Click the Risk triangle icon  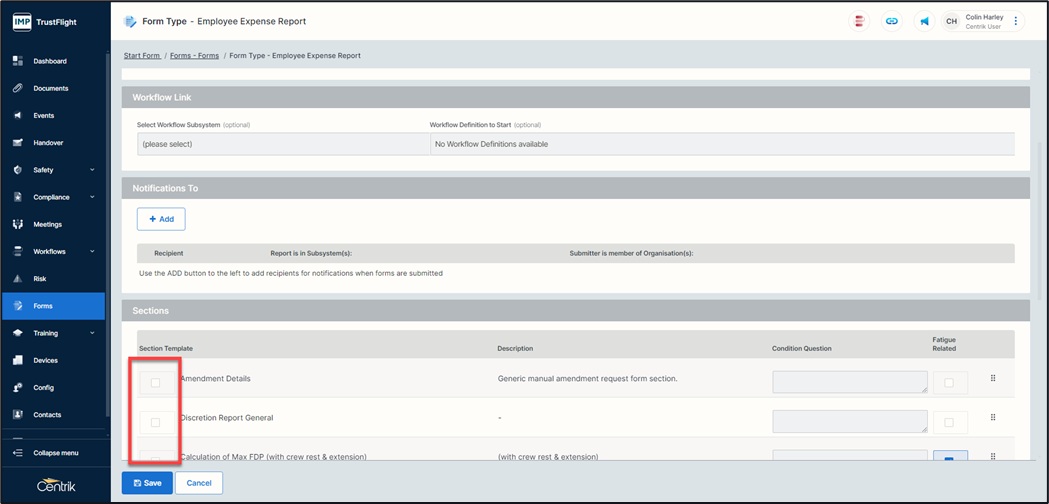click(18, 278)
